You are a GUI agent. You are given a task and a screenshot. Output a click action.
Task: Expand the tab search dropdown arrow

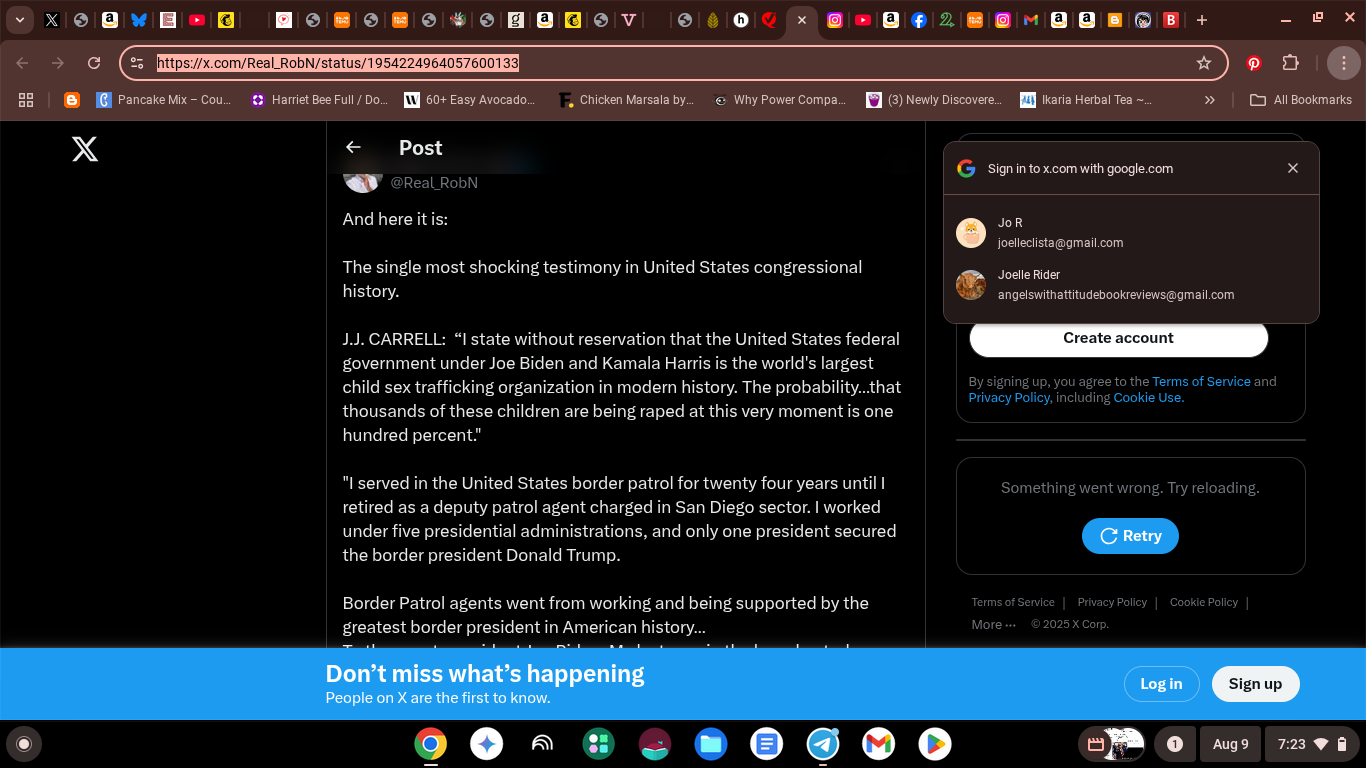(x=19, y=19)
